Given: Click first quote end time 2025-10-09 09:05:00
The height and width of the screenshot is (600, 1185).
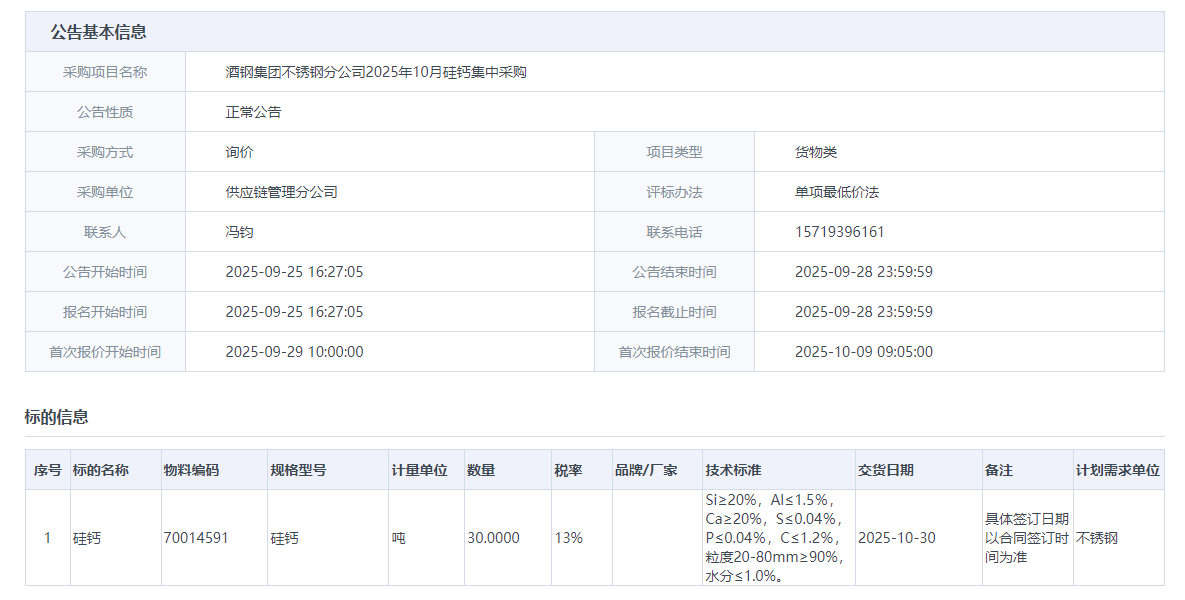Looking at the screenshot, I should point(863,352).
